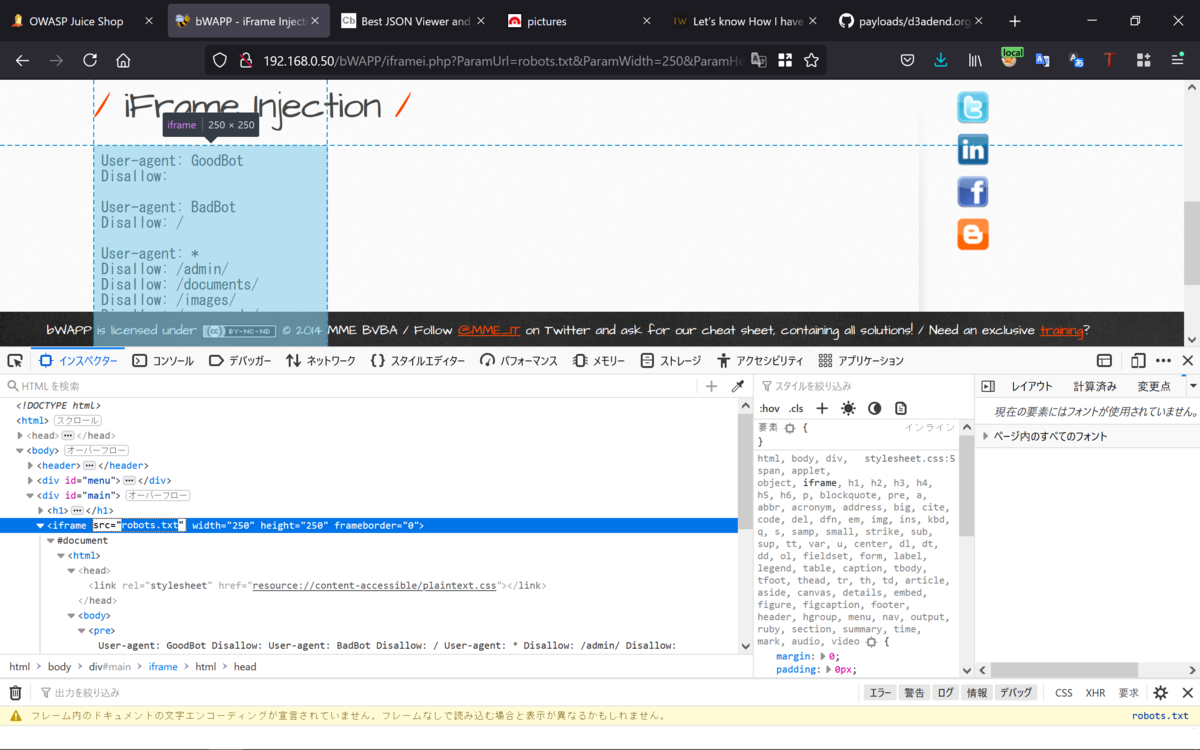Expand margin property in rules

coord(824,657)
